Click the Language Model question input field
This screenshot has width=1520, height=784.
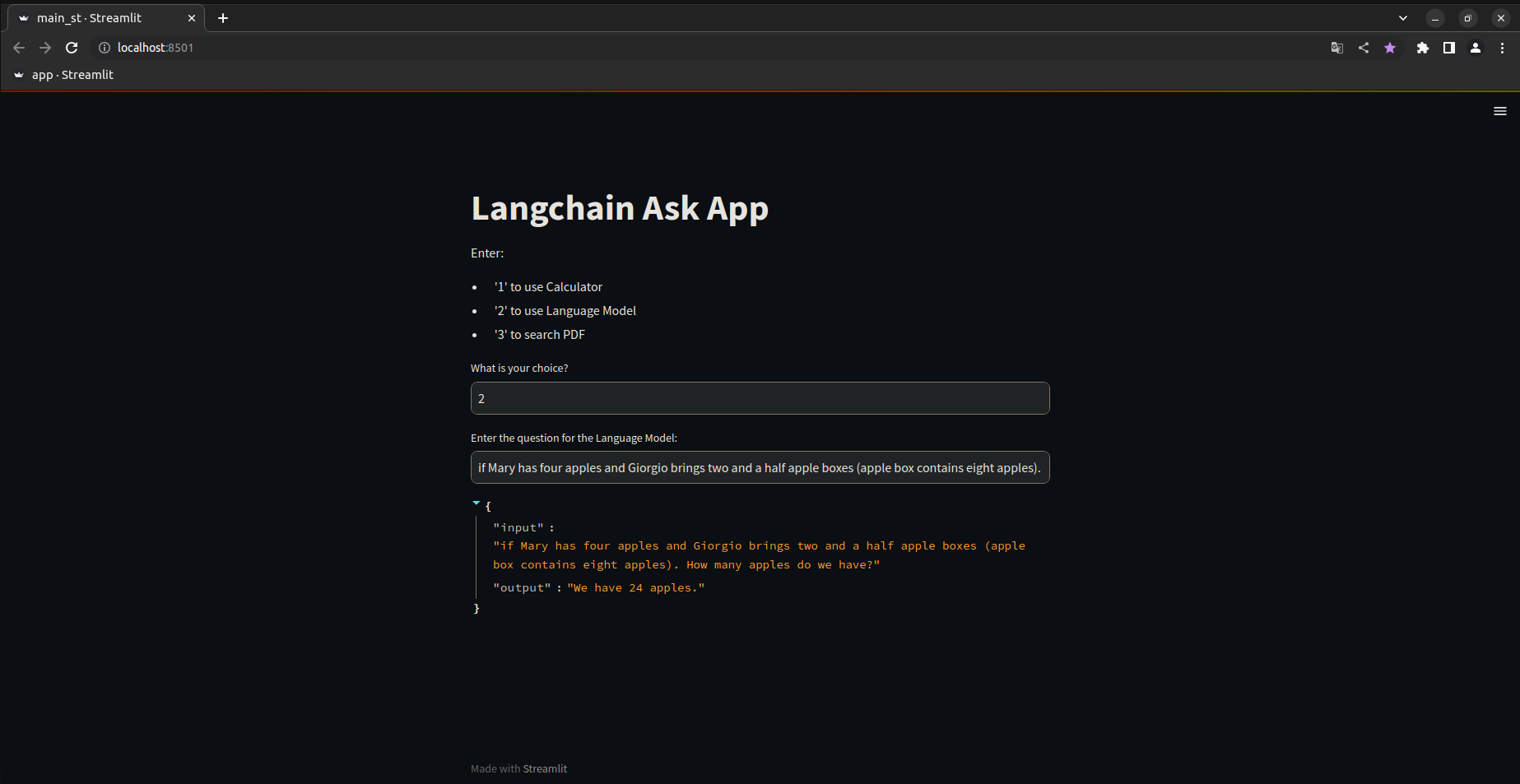tap(759, 467)
